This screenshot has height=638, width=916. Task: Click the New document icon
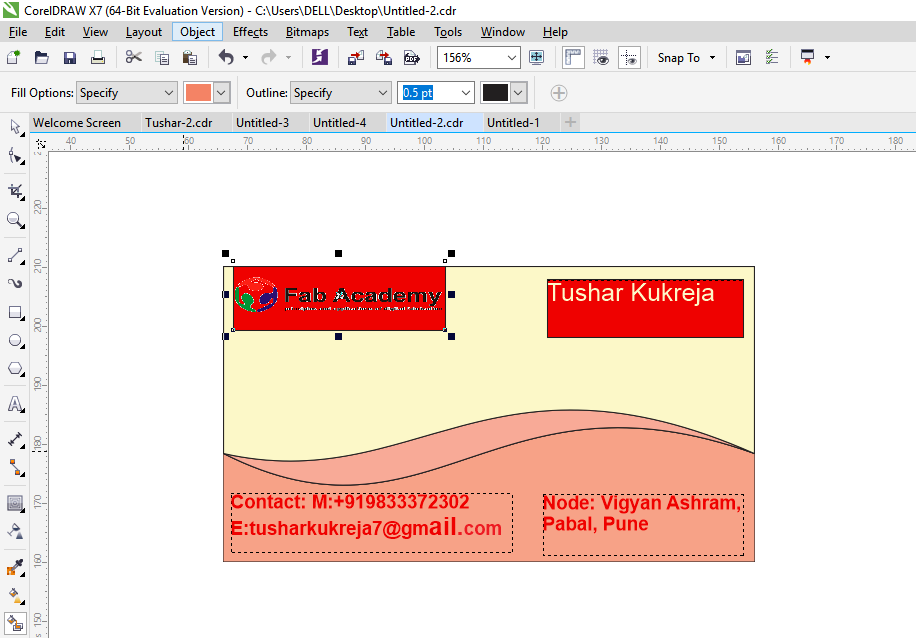tap(13, 57)
